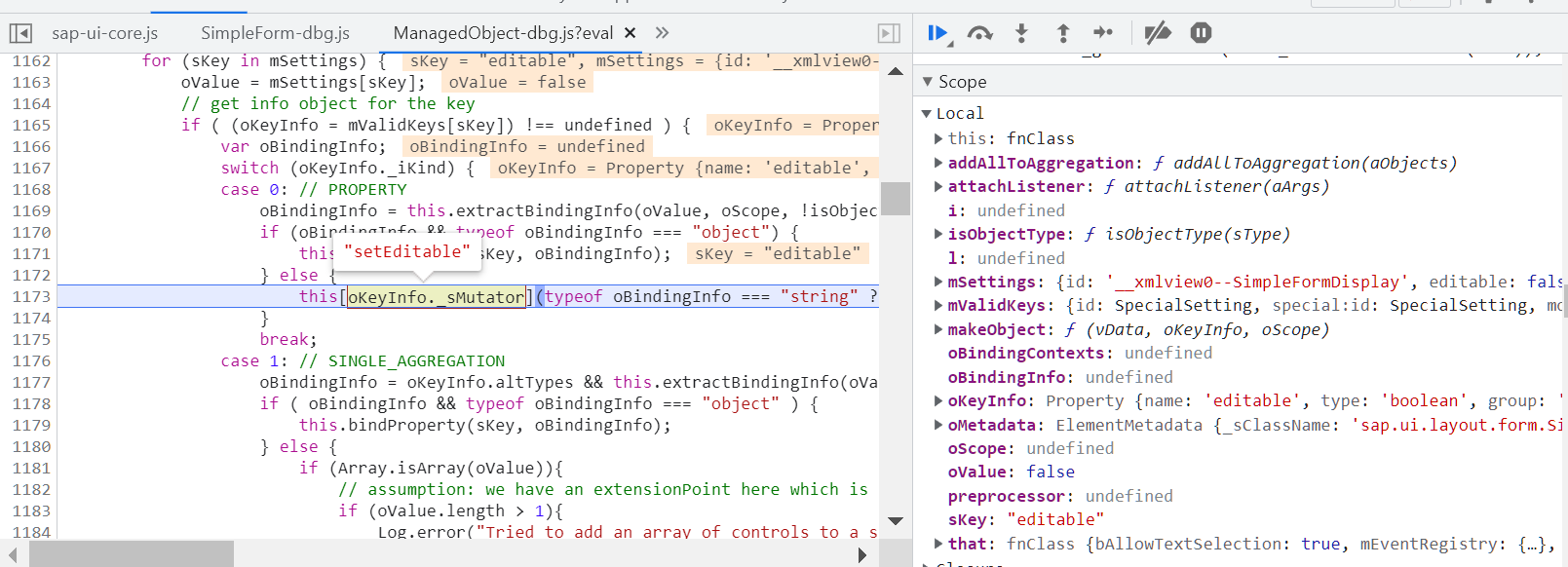The width and height of the screenshot is (1568, 567).
Task: Click "setEditable" tooltip value
Action: pos(407,251)
